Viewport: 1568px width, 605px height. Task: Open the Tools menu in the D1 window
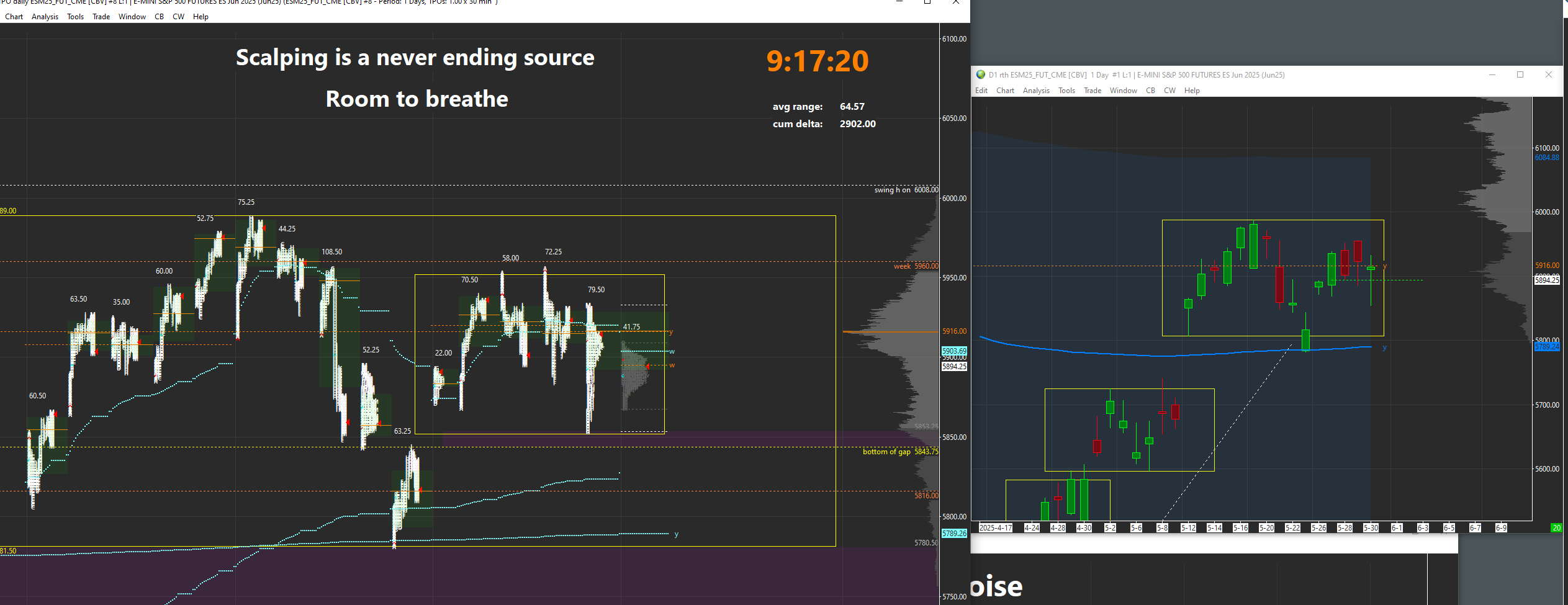click(x=1066, y=91)
